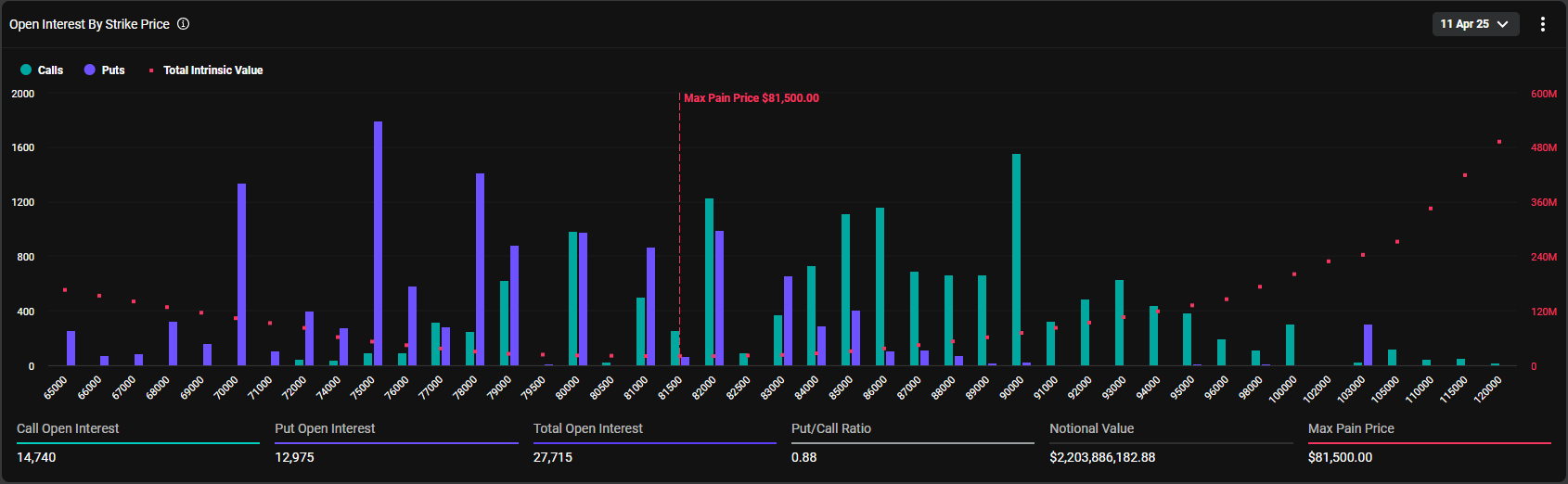This screenshot has width=1568, height=484.
Task: Click the purple Puts legend dot
Action: click(90, 70)
